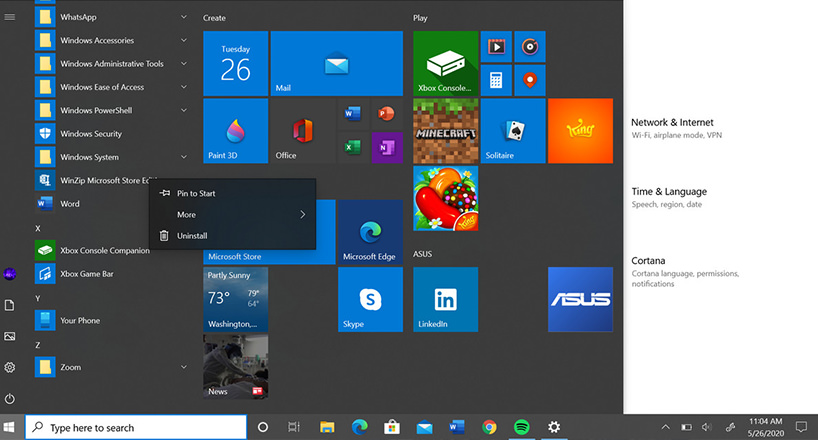818x440 pixels.
Task: Open the orange King tile
Action: pos(580,131)
